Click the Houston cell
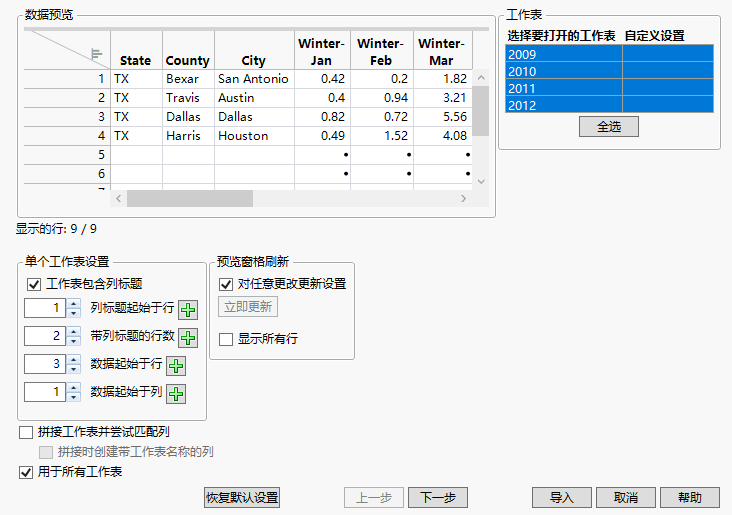The height and width of the screenshot is (515, 732). click(254, 136)
